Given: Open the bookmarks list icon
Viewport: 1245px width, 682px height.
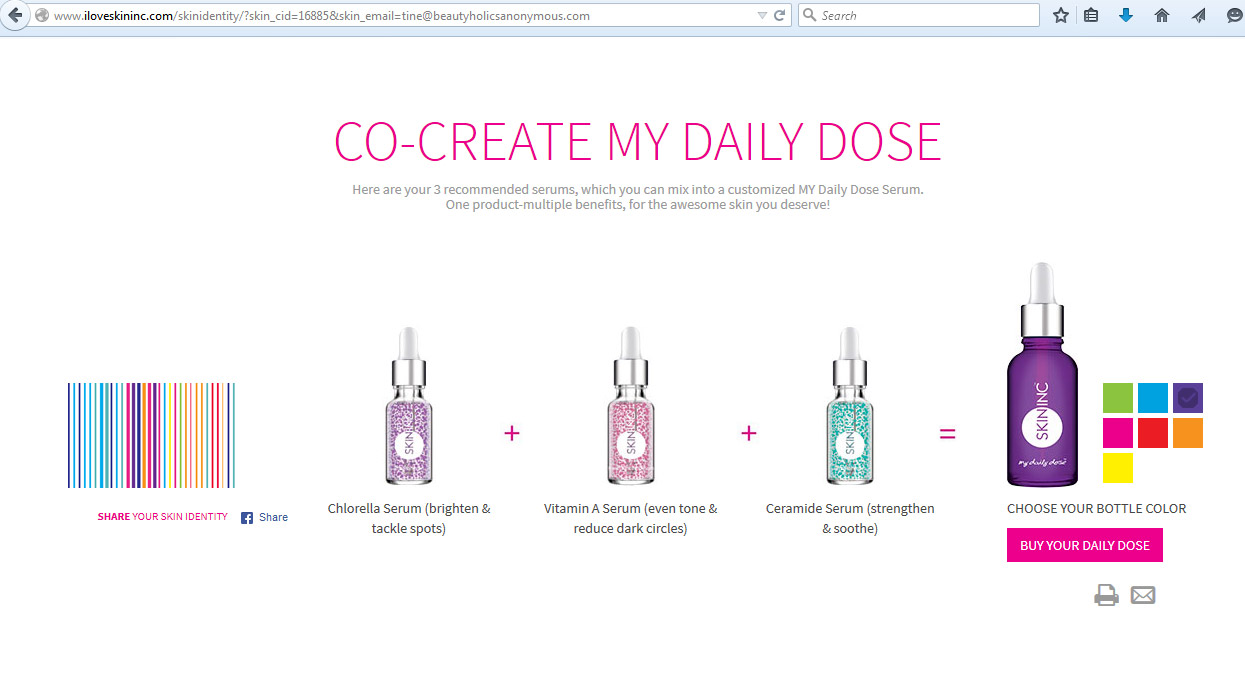Looking at the screenshot, I should (x=1091, y=16).
